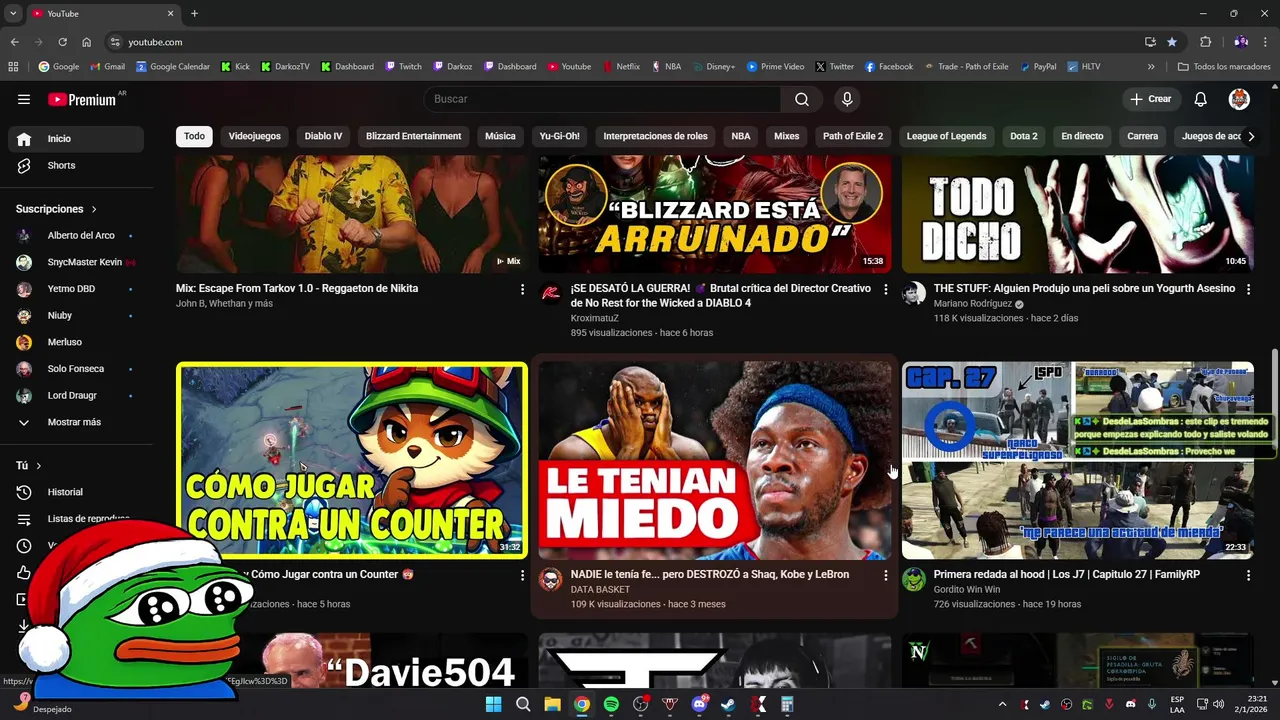This screenshot has height=720, width=1280.
Task: Open Alberto del Arco subscription
Action: pos(76,236)
